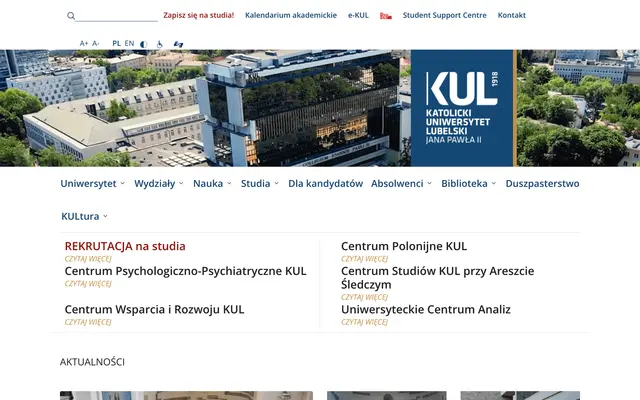Expand the Uniwersytet menu
Image resolution: width=640 pixels, height=400 pixels.
click(x=92, y=184)
